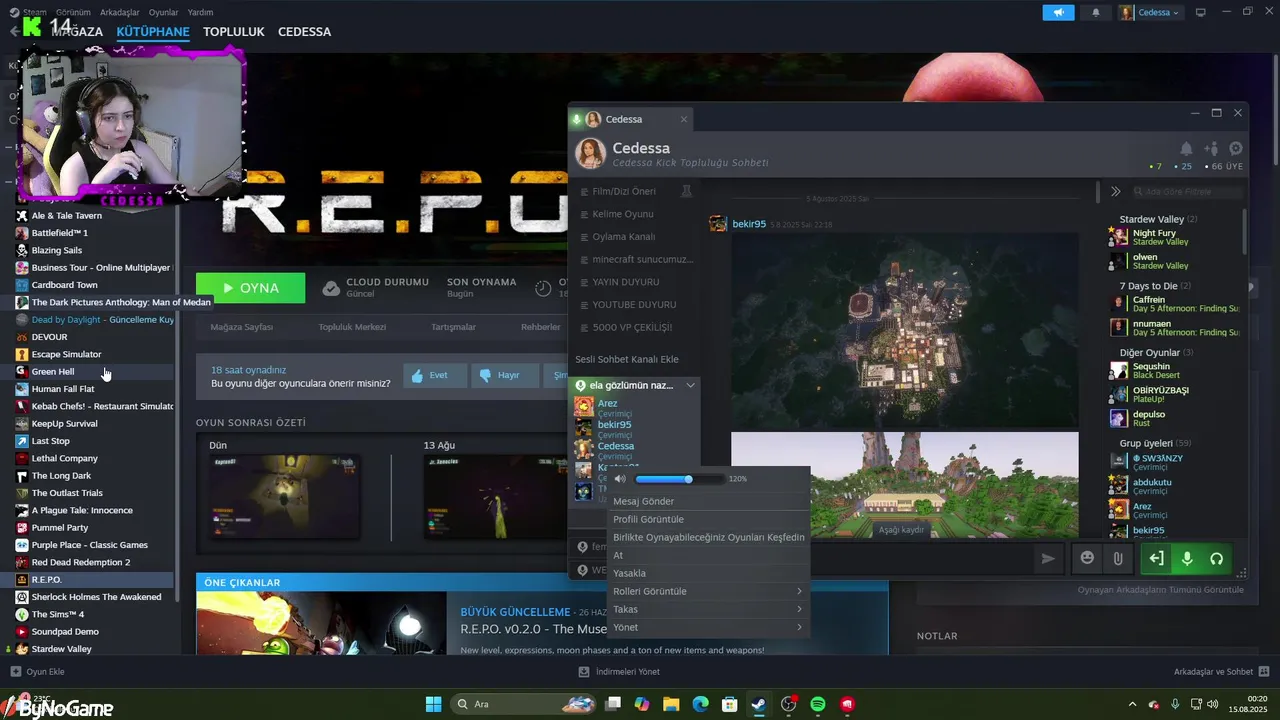Open the Arkadaşlar menu in Steam menu bar

click(x=120, y=12)
